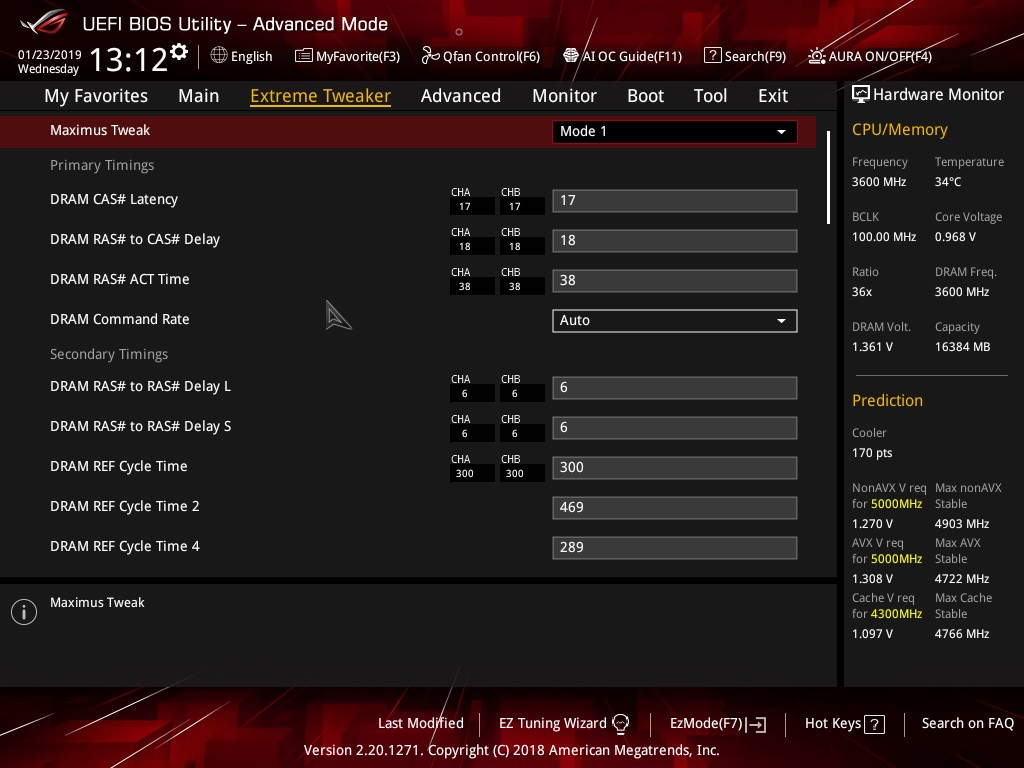Open the Exit tab
This screenshot has width=1024, height=768.
click(773, 96)
